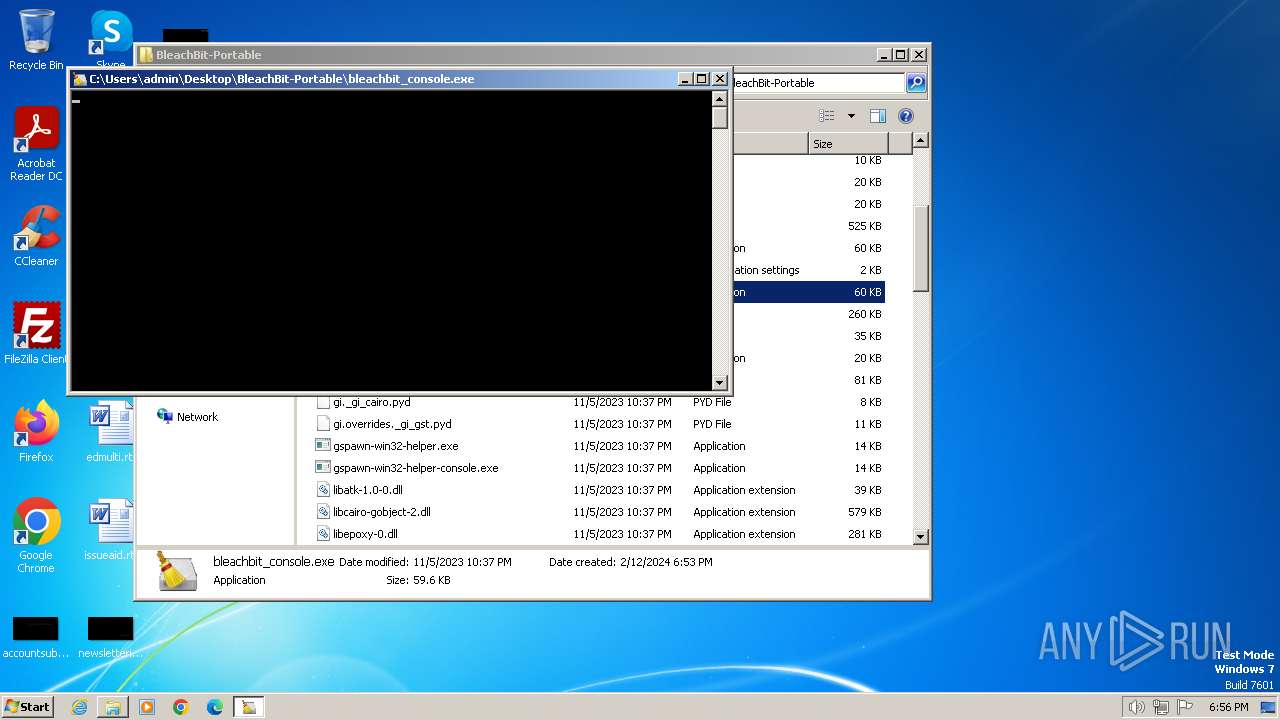Screen dimensions: 1280x720
Task: Minimize the BleachBit-Portable Explorer window
Action: [x=883, y=55]
